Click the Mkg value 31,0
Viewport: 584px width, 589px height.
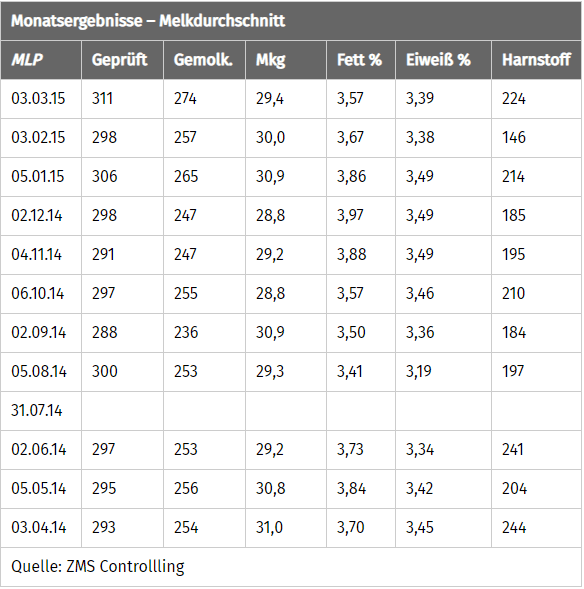pos(269,527)
